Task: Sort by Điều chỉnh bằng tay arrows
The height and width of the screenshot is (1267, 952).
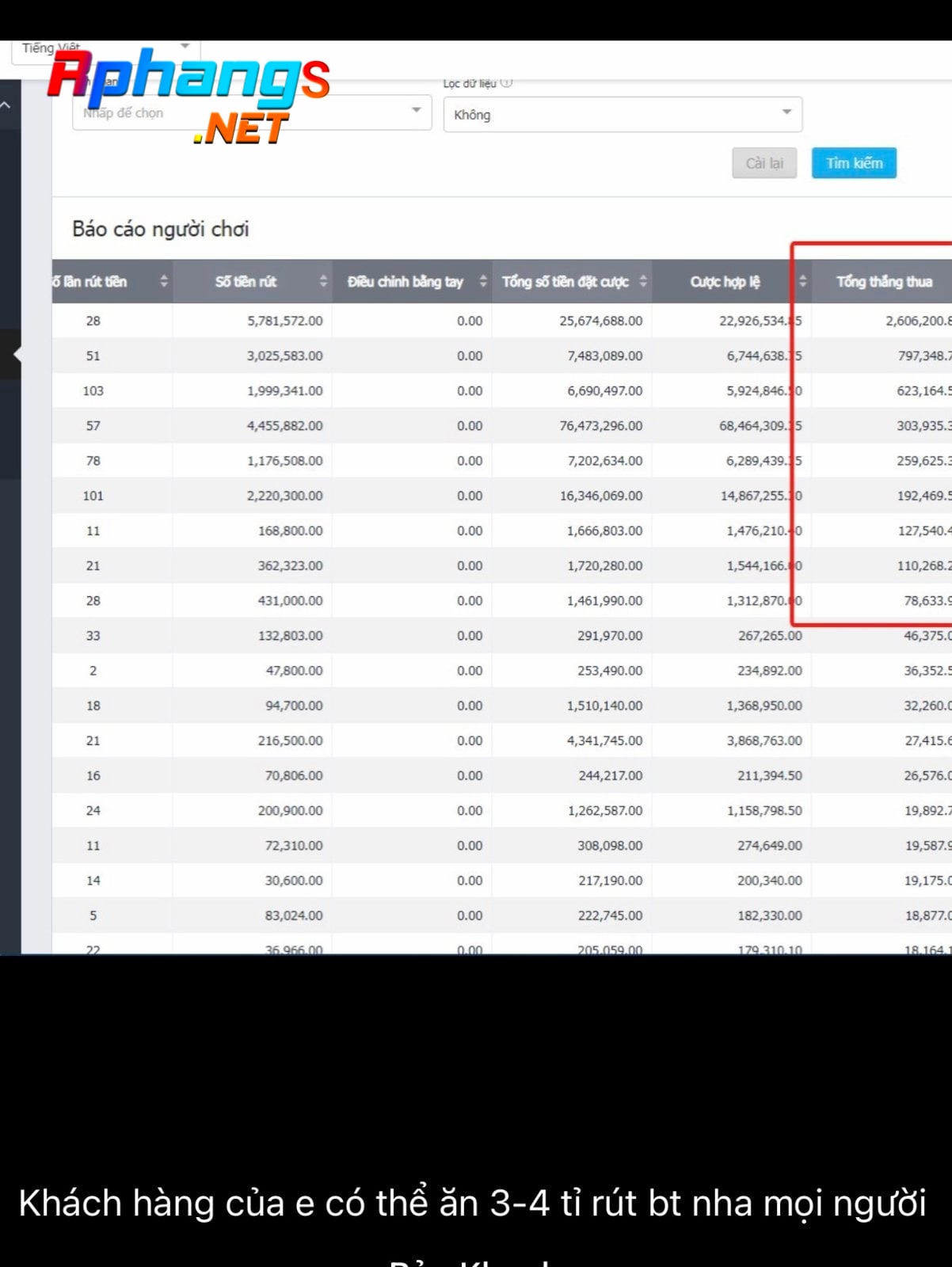Action: (x=483, y=281)
